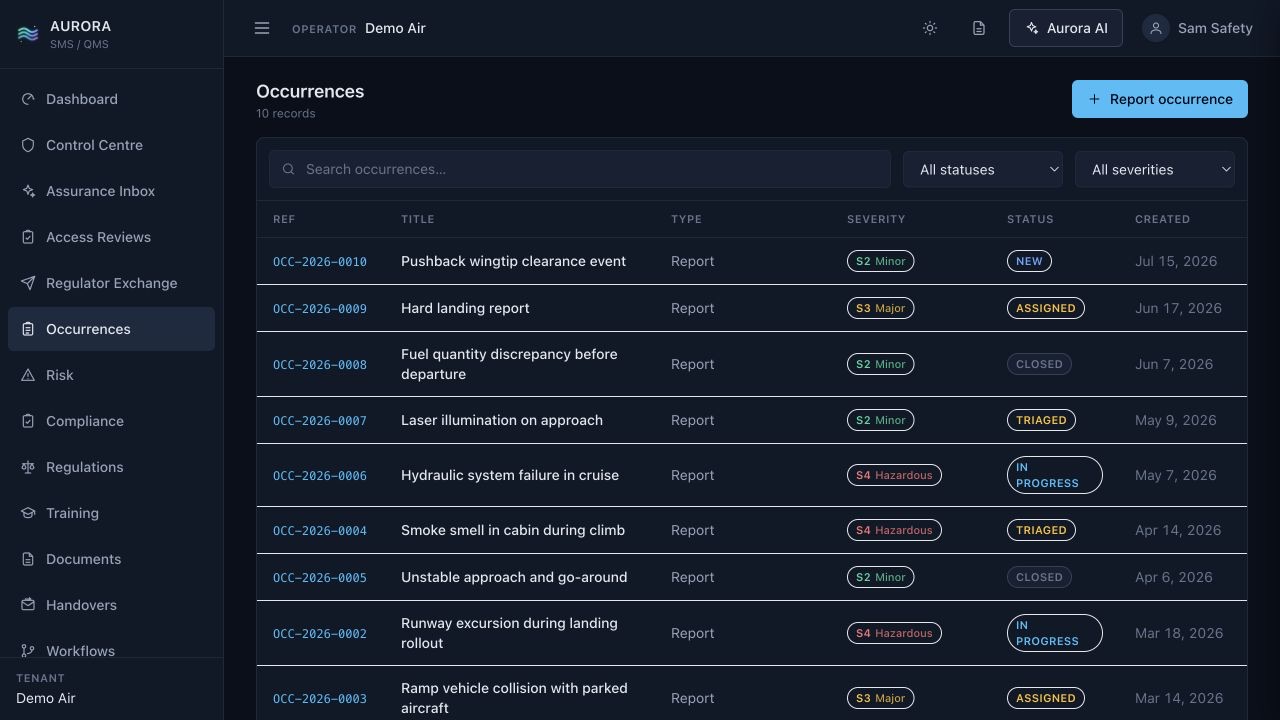Open the All severities dropdown
1280x720 pixels.
[x=1155, y=169]
